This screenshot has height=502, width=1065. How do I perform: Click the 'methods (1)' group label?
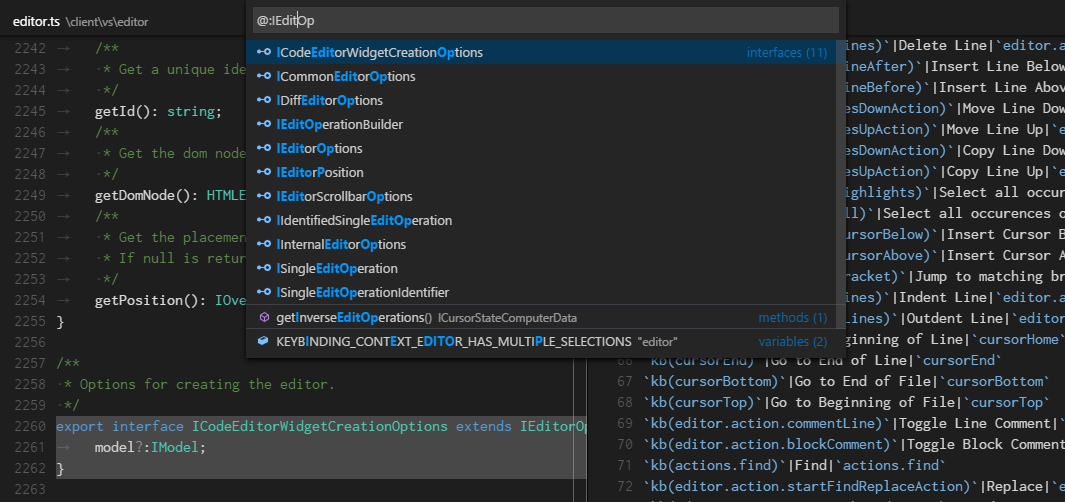[792, 318]
